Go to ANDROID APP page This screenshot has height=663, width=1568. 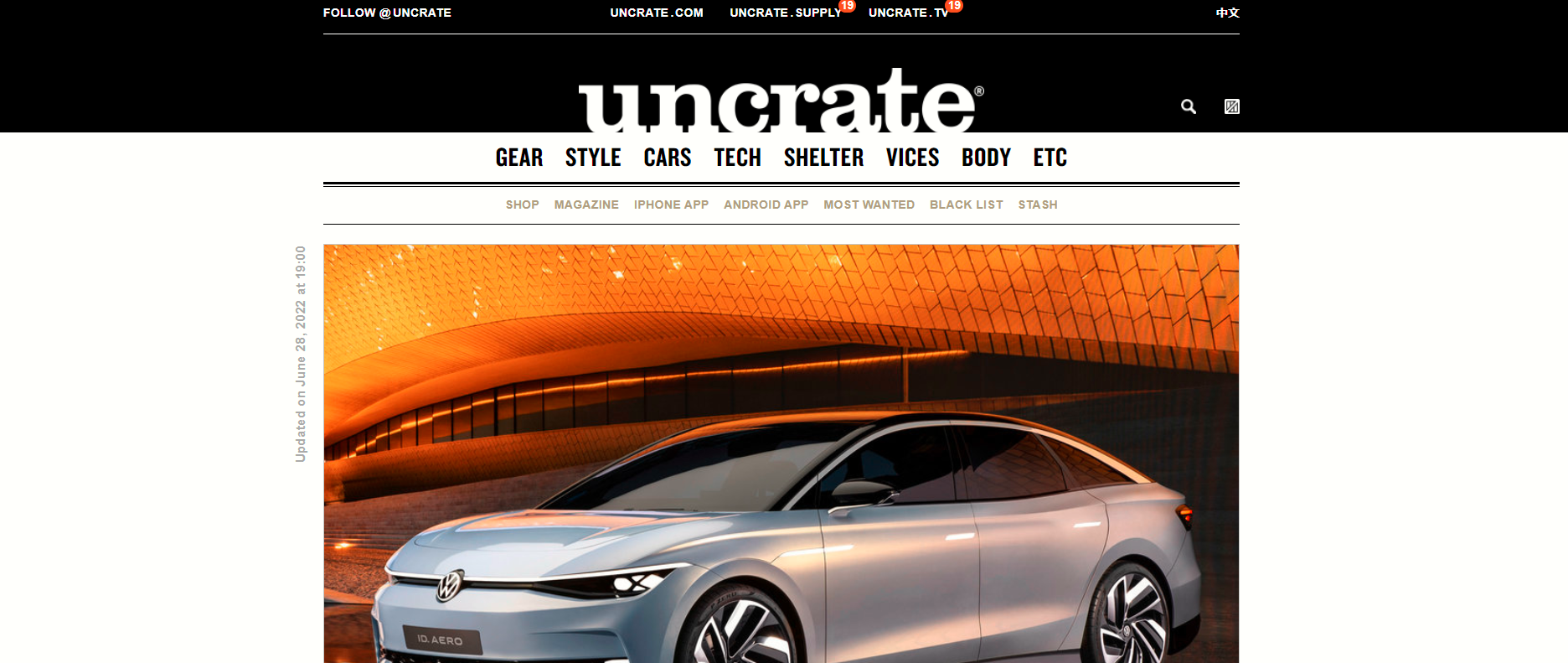[766, 205]
